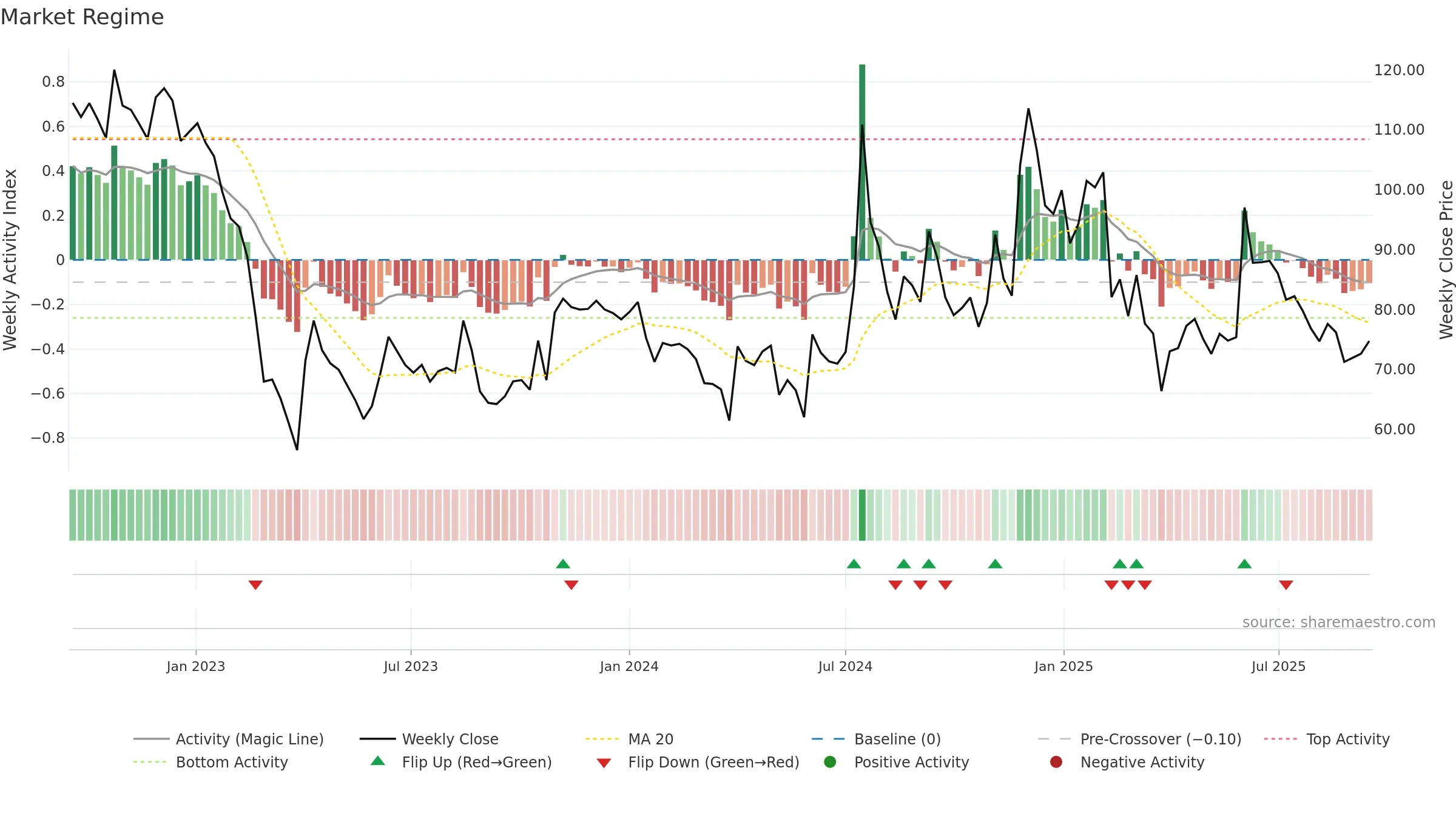1456x819 pixels.
Task: Click the Market Regime chart title
Action: (82, 17)
